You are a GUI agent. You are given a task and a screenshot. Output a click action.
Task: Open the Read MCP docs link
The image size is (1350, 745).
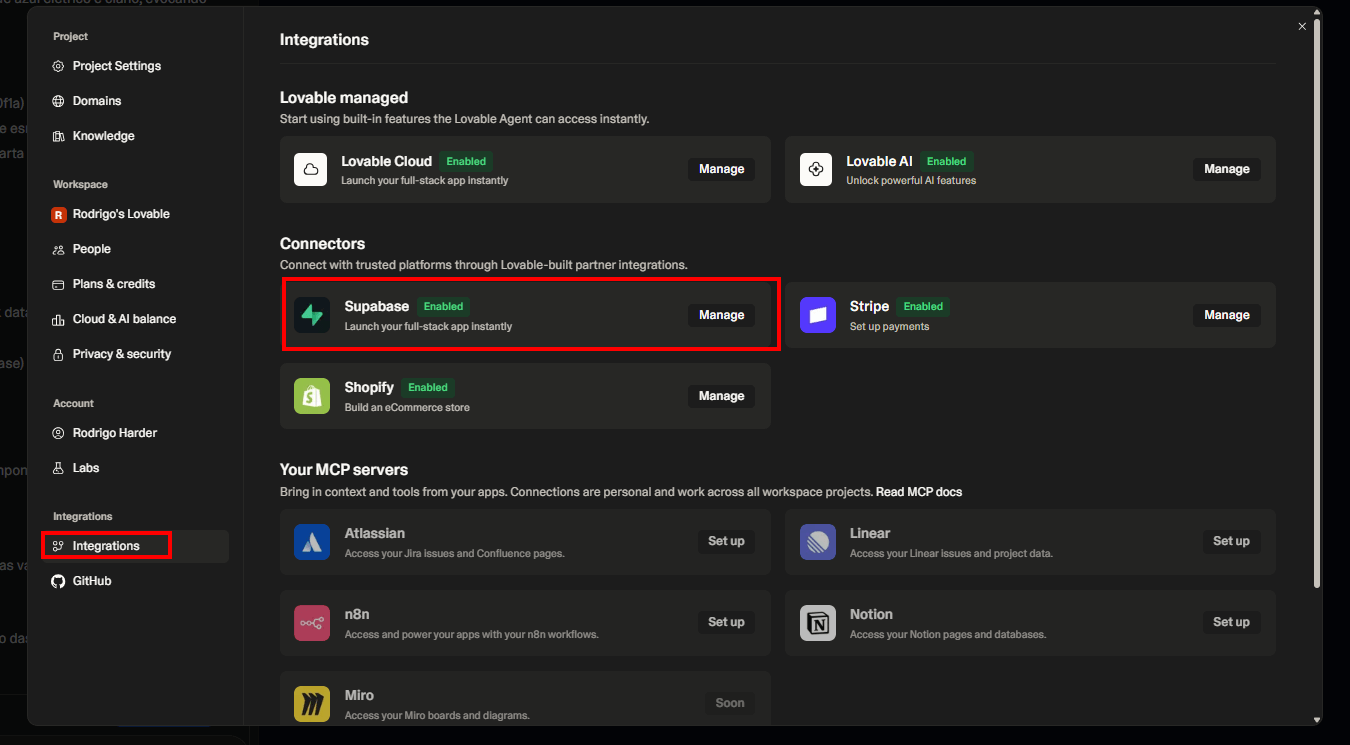tap(919, 492)
